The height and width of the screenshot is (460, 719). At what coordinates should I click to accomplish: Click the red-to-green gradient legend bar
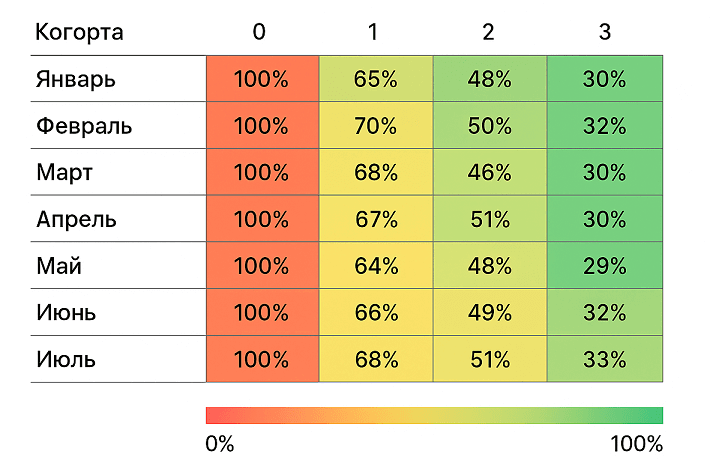(x=434, y=415)
